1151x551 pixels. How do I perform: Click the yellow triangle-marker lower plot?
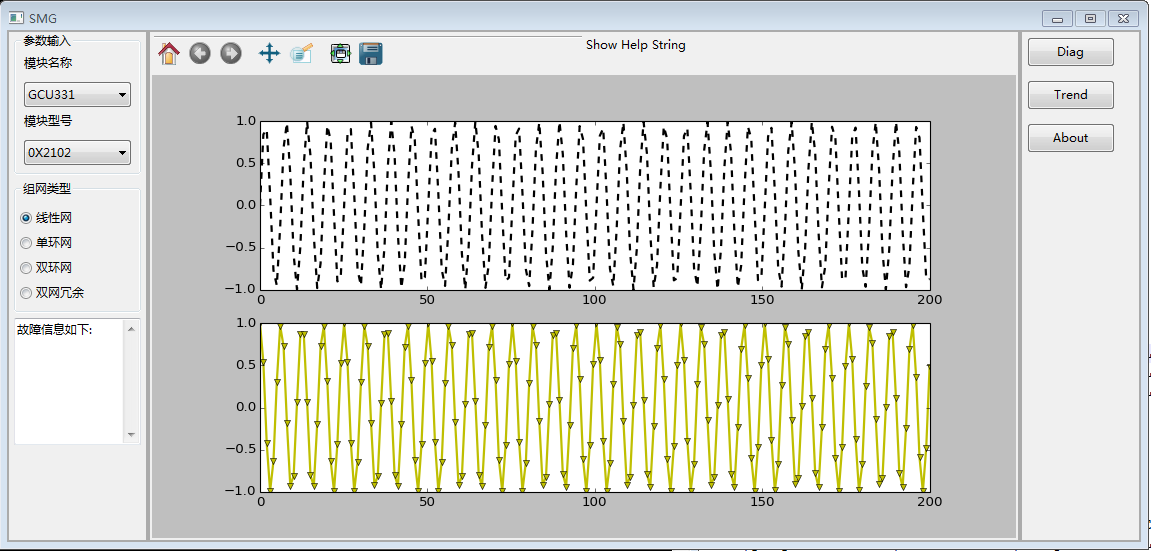coord(595,407)
